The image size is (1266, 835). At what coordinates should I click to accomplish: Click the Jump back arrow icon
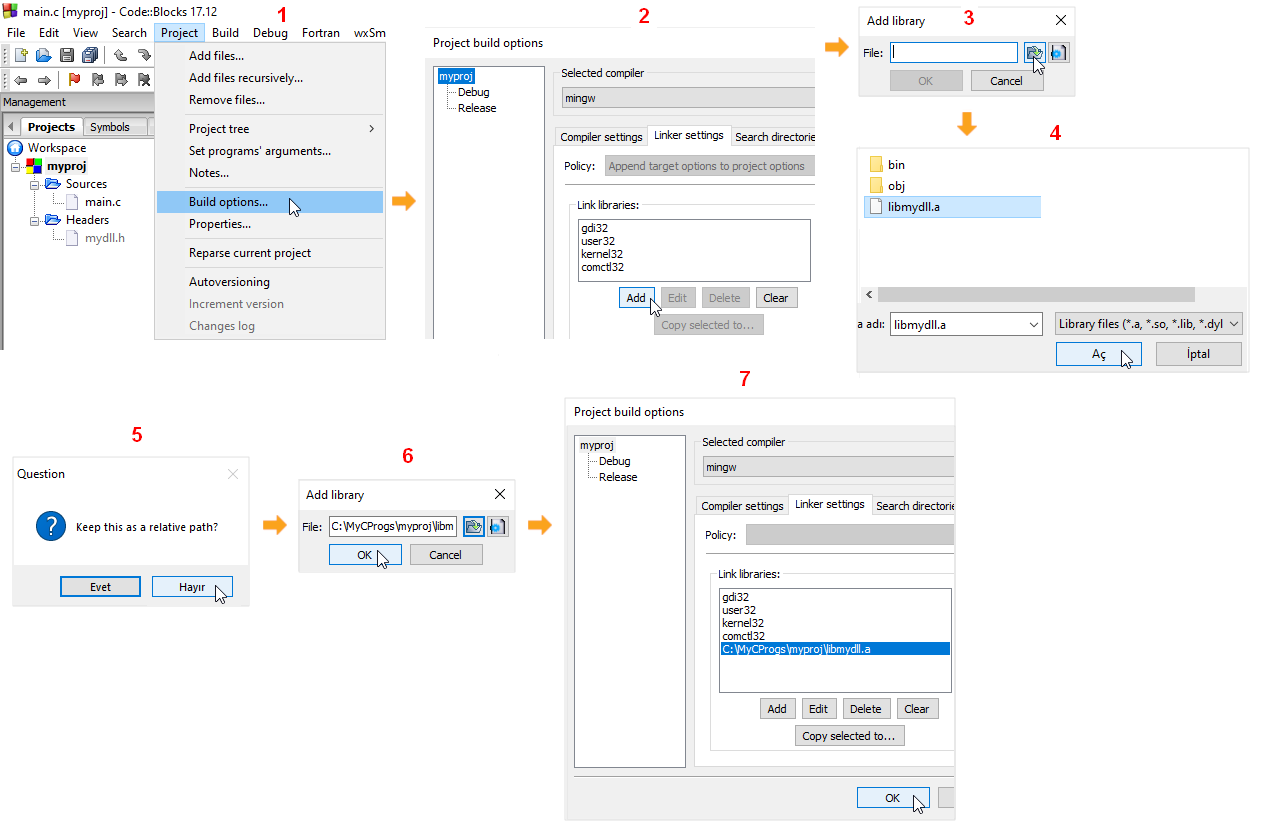[x=20, y=80]
